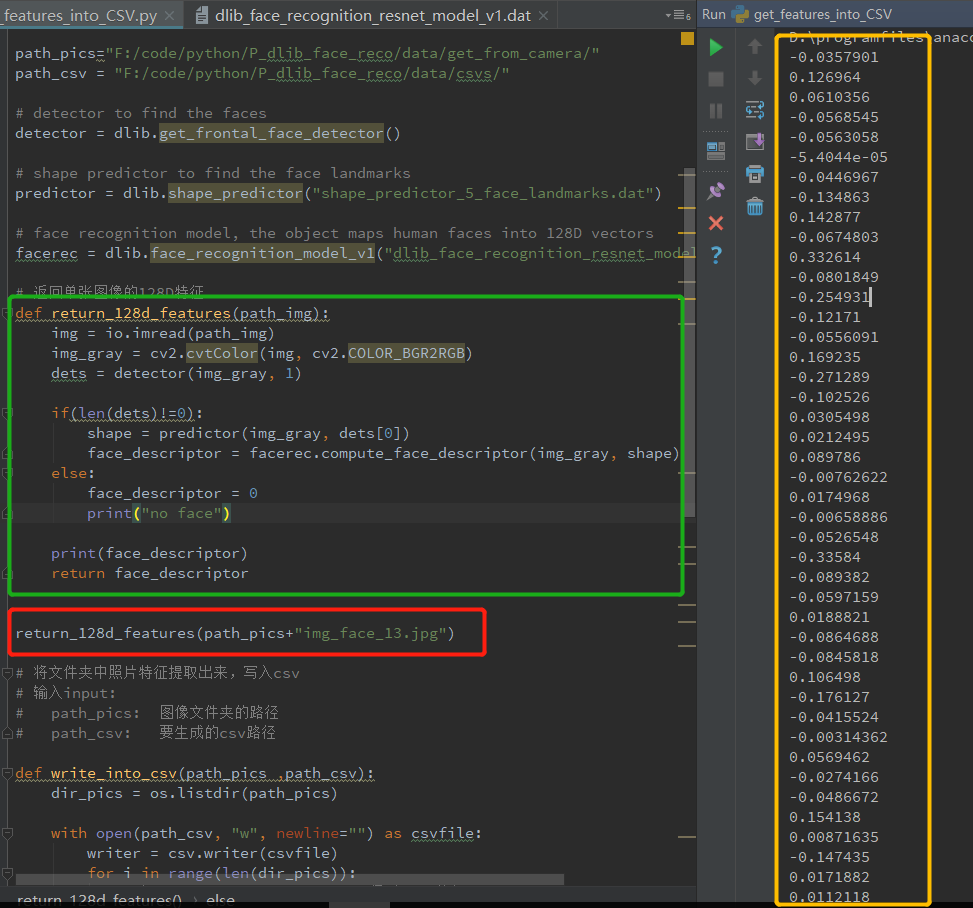This screenshot has height=908, width=973.
Task: Click compute_face_descriptor method call
Action: (x=424, y=454)
